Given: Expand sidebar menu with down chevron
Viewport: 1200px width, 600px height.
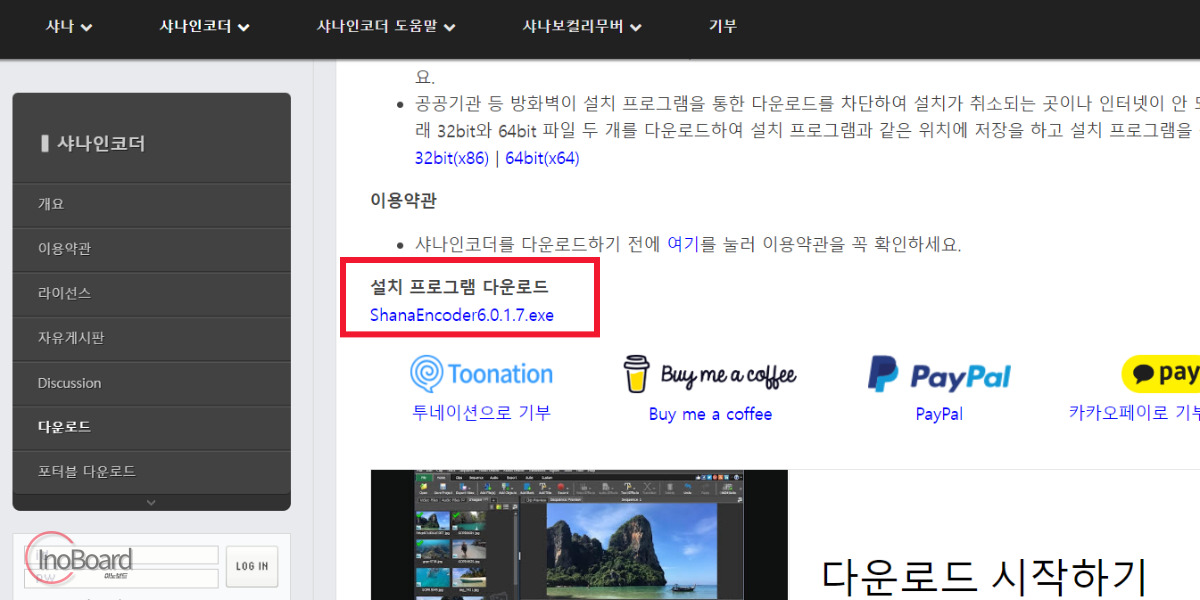Looking at the screenshot, I should [x=151, y=502].
